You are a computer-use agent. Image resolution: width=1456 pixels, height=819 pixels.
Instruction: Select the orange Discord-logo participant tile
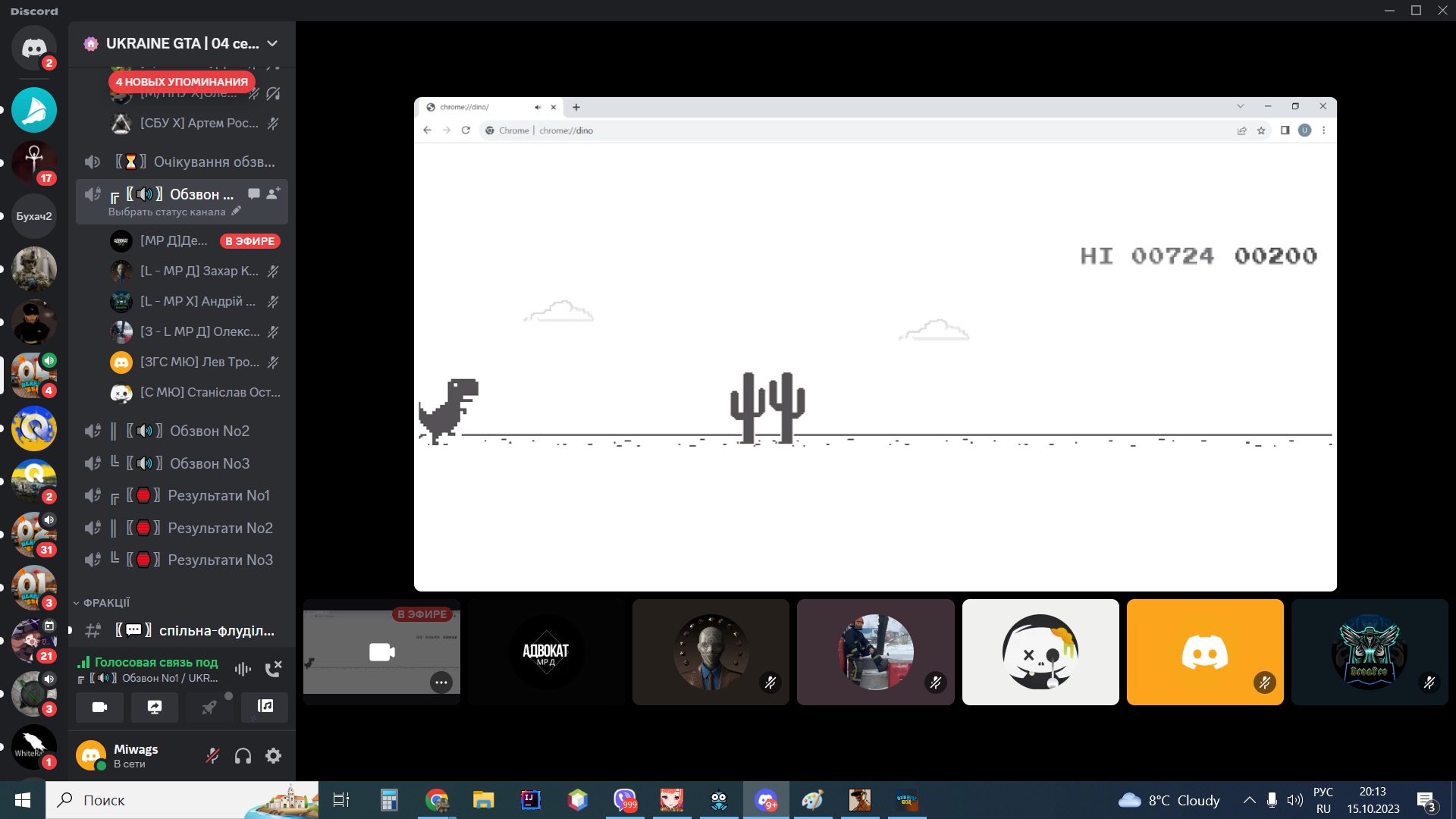tap(1205, 652)
